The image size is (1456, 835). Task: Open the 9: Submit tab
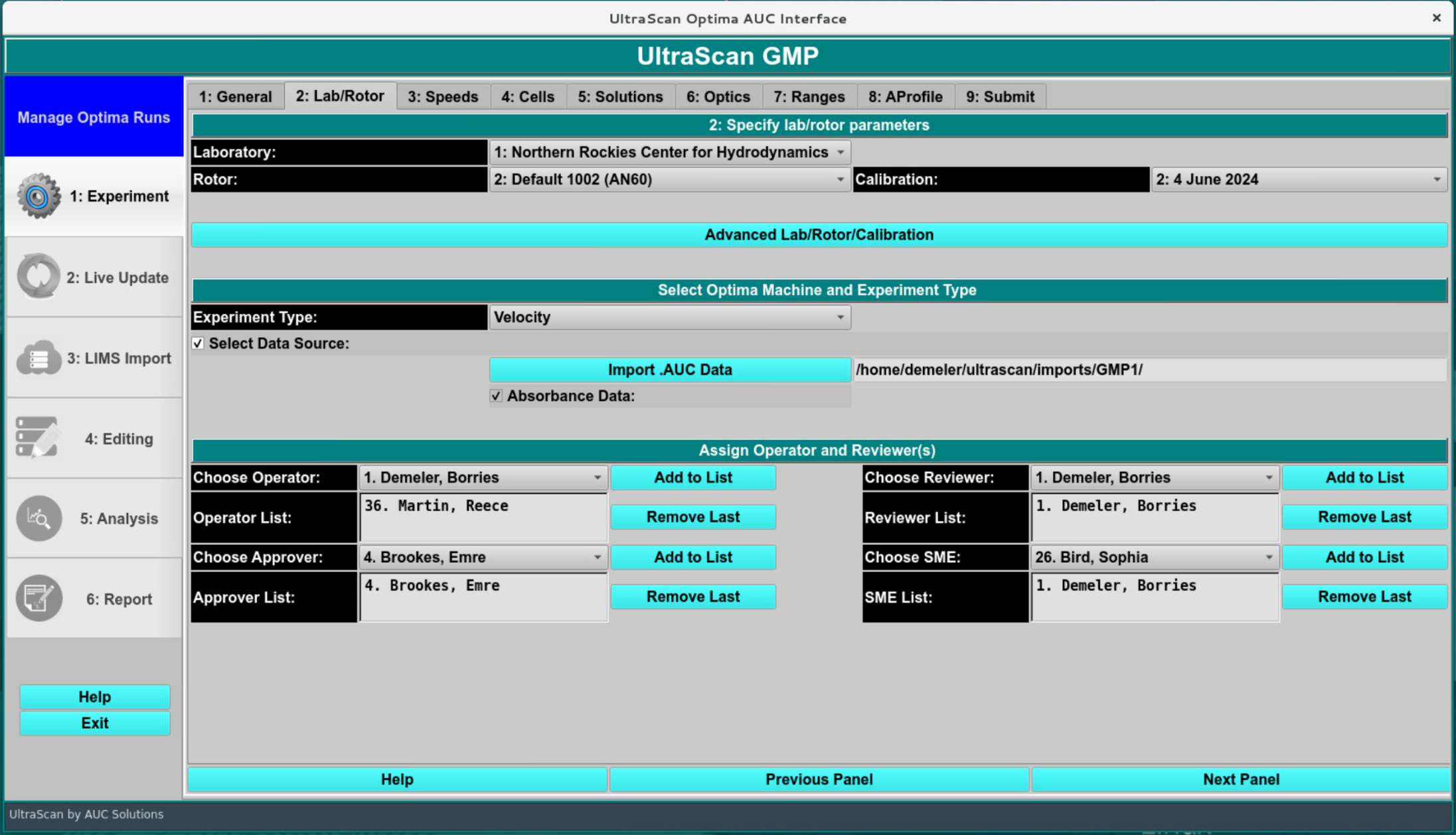(999, 97)
